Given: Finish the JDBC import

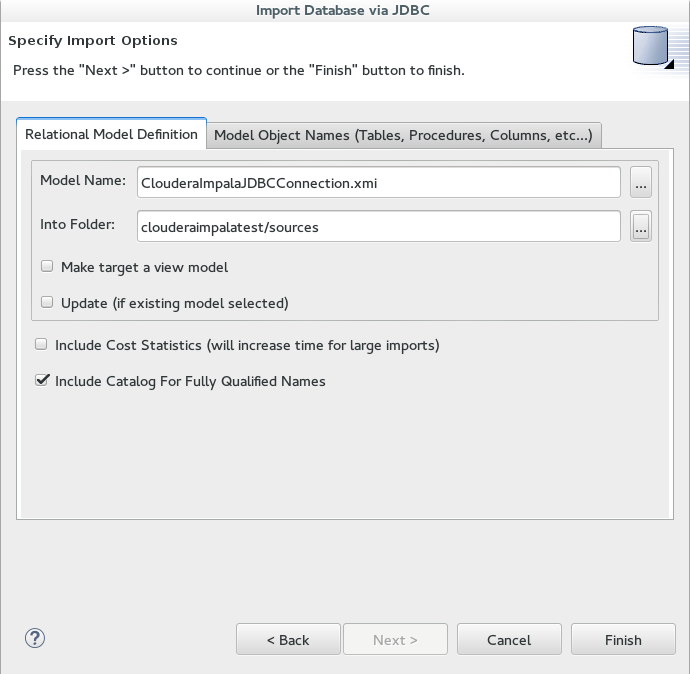Looking at the screenshot, I should point(623,639).
